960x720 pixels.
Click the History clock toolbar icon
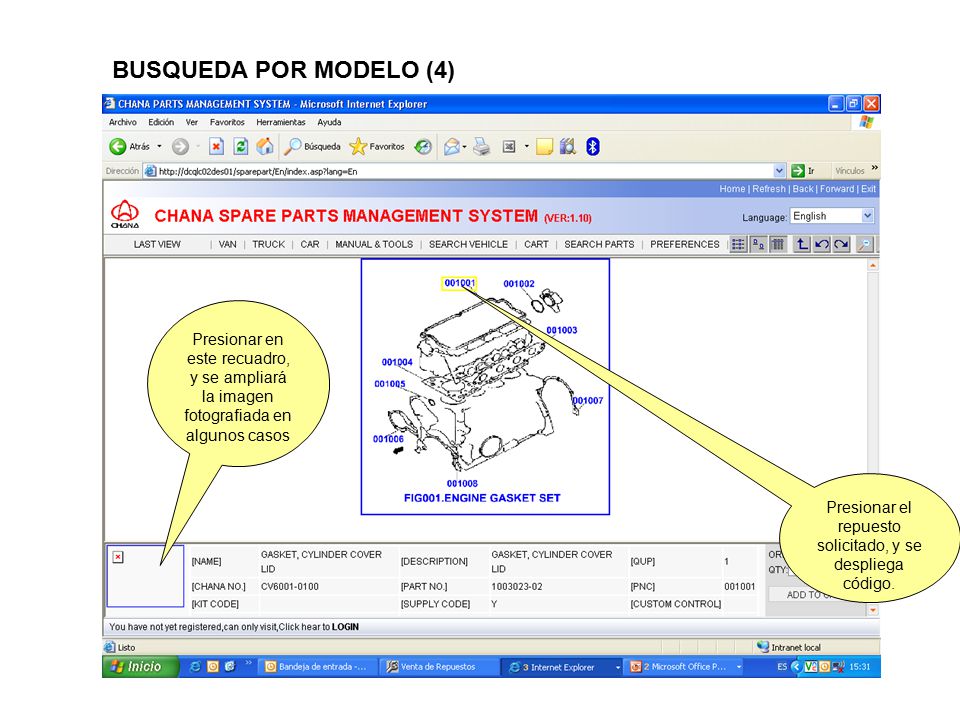pos(423,147)
